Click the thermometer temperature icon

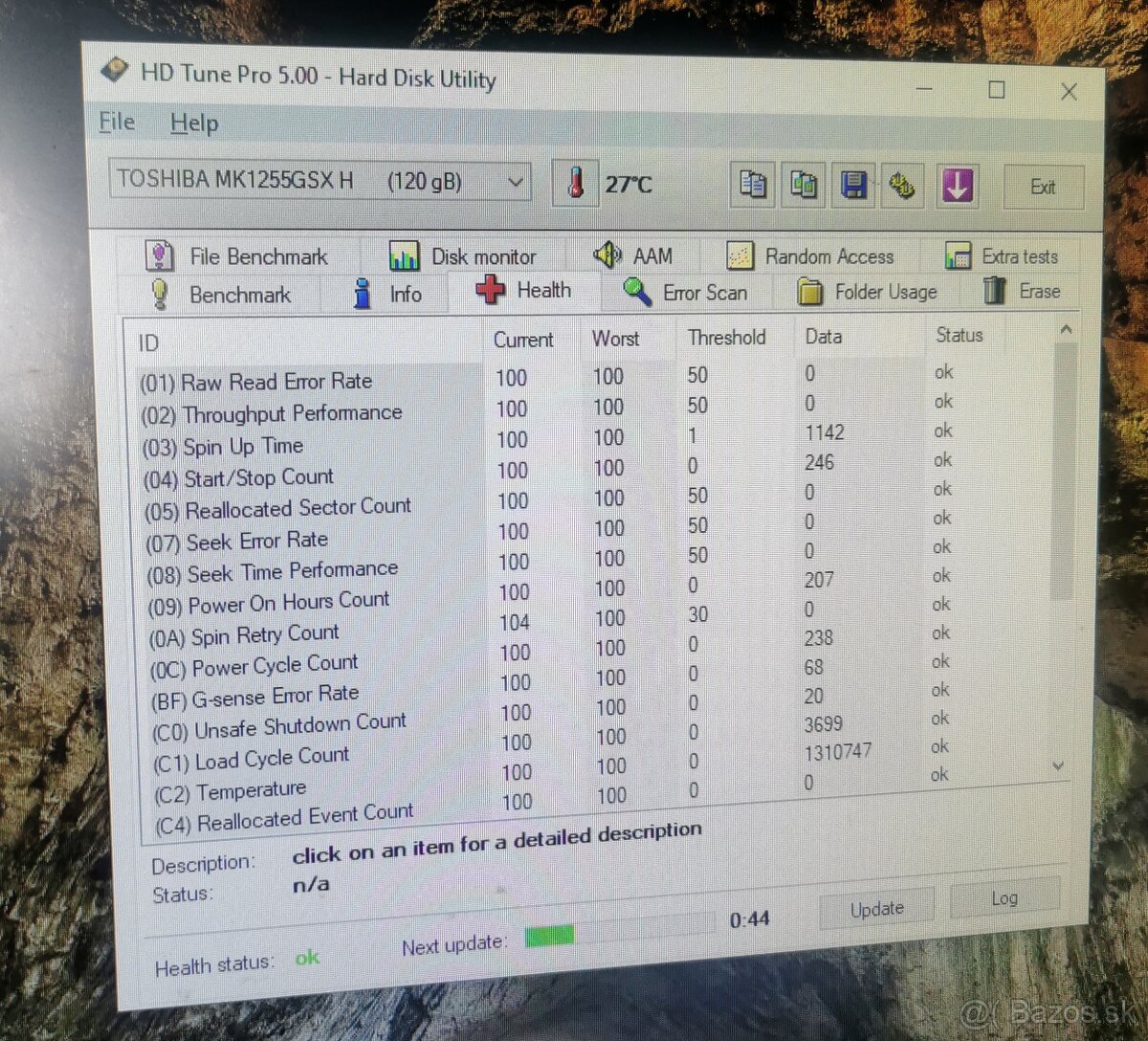coord(575,183)
